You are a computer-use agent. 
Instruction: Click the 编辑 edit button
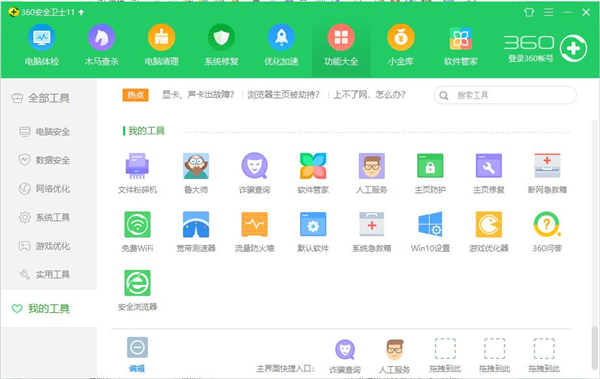[137, 354]
